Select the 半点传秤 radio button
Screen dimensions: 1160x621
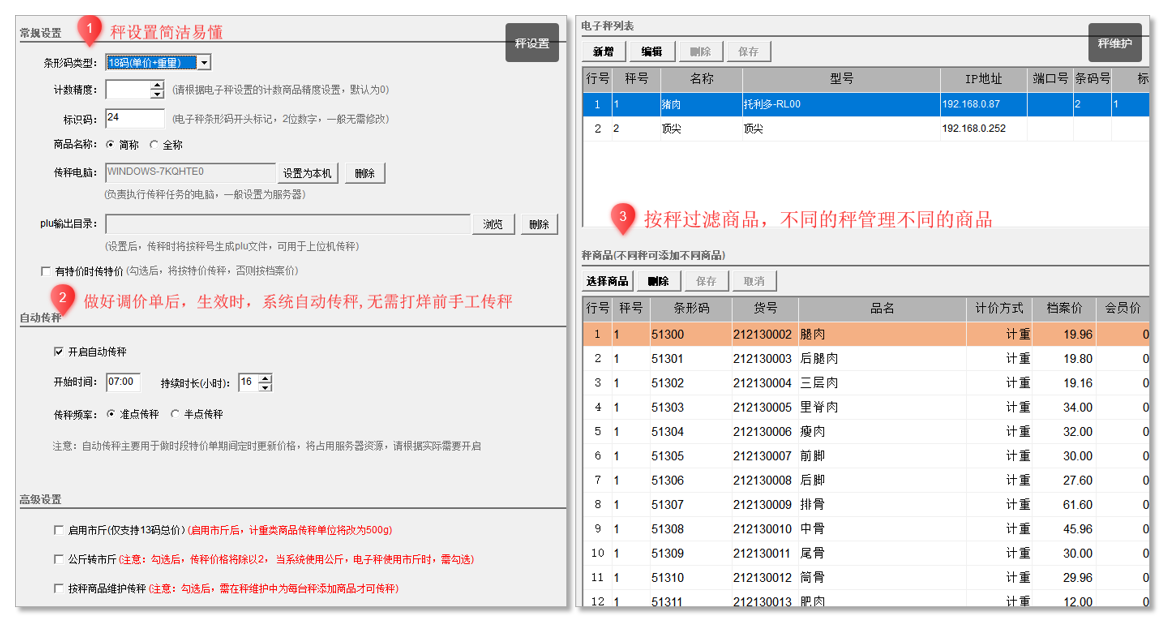tap(175, 414)
